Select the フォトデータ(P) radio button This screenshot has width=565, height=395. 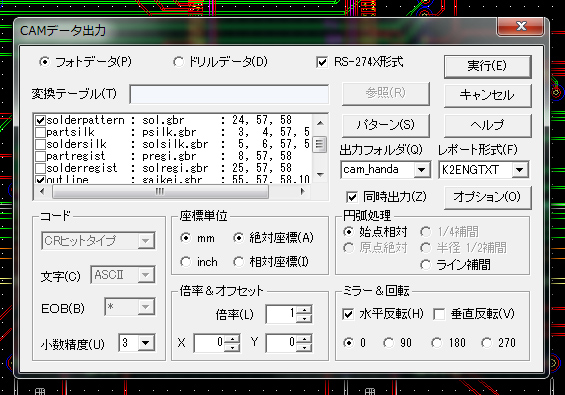tap(44, 62)
